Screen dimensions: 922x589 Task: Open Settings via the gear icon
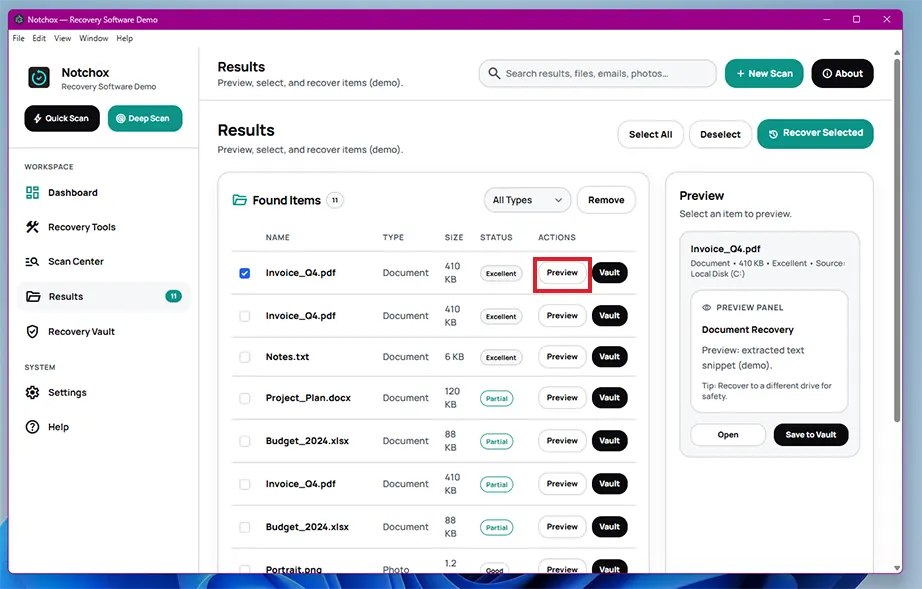pyautogui.click(x=32, y=392)
